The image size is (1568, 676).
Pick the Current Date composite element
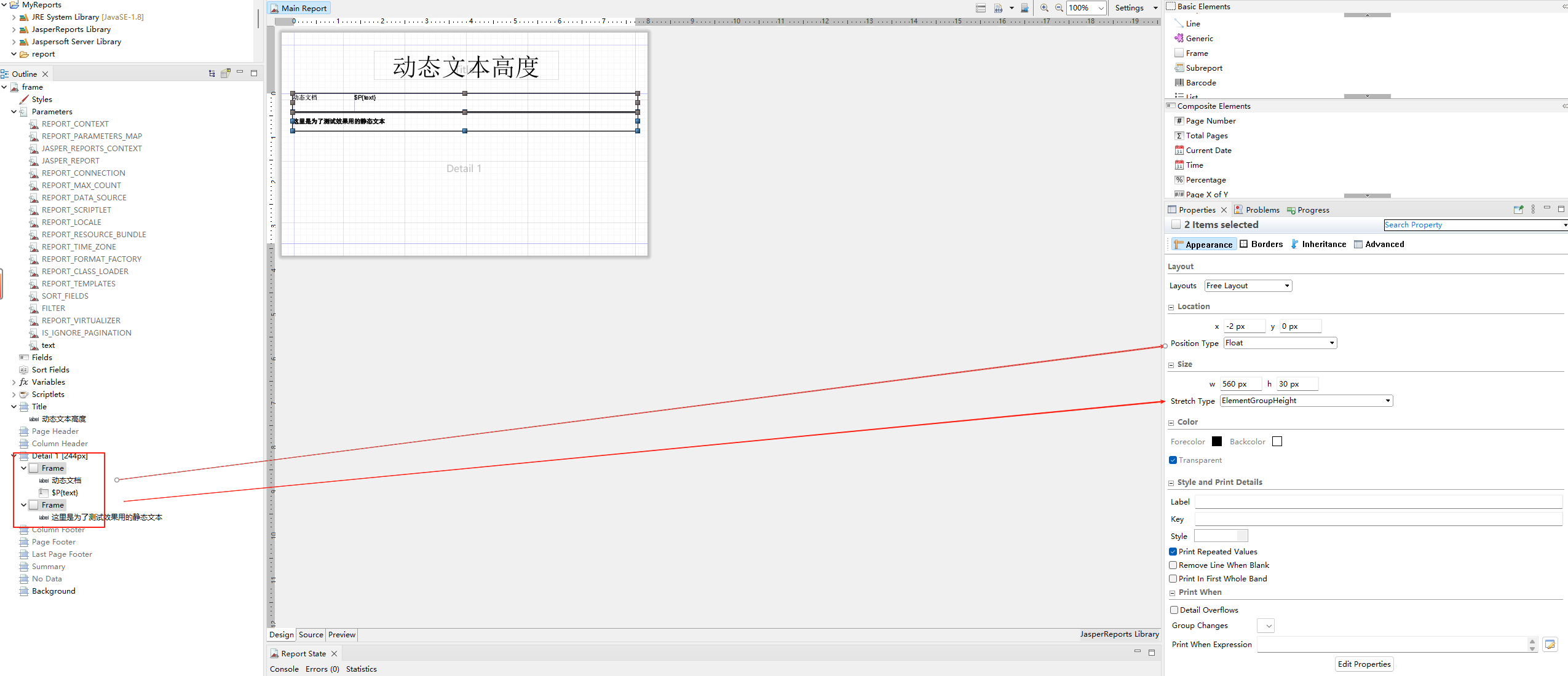pos(1208,151)
